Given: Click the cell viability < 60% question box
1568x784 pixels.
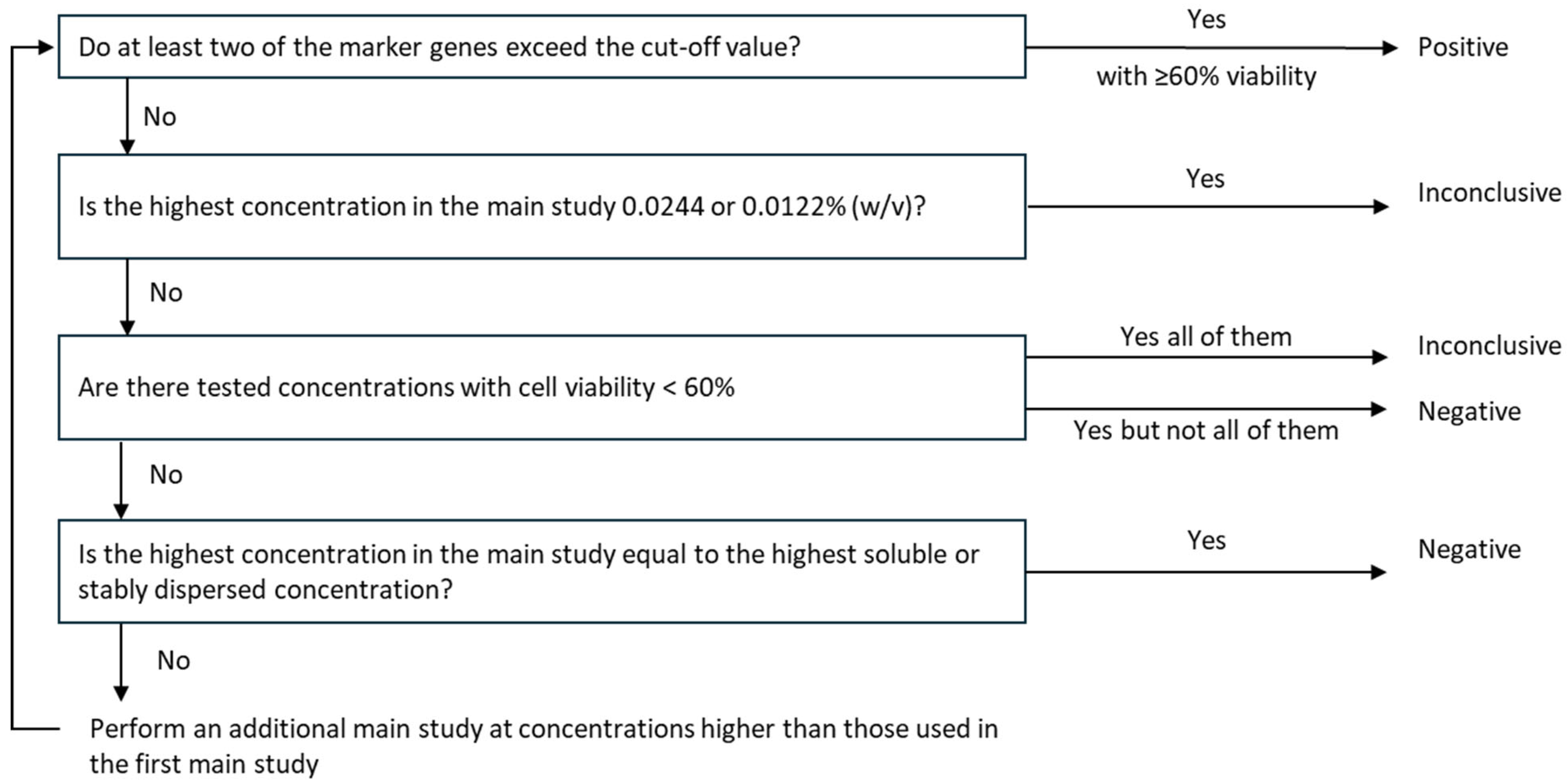Looking at the screenshot, I should click(x=542, y=387).
